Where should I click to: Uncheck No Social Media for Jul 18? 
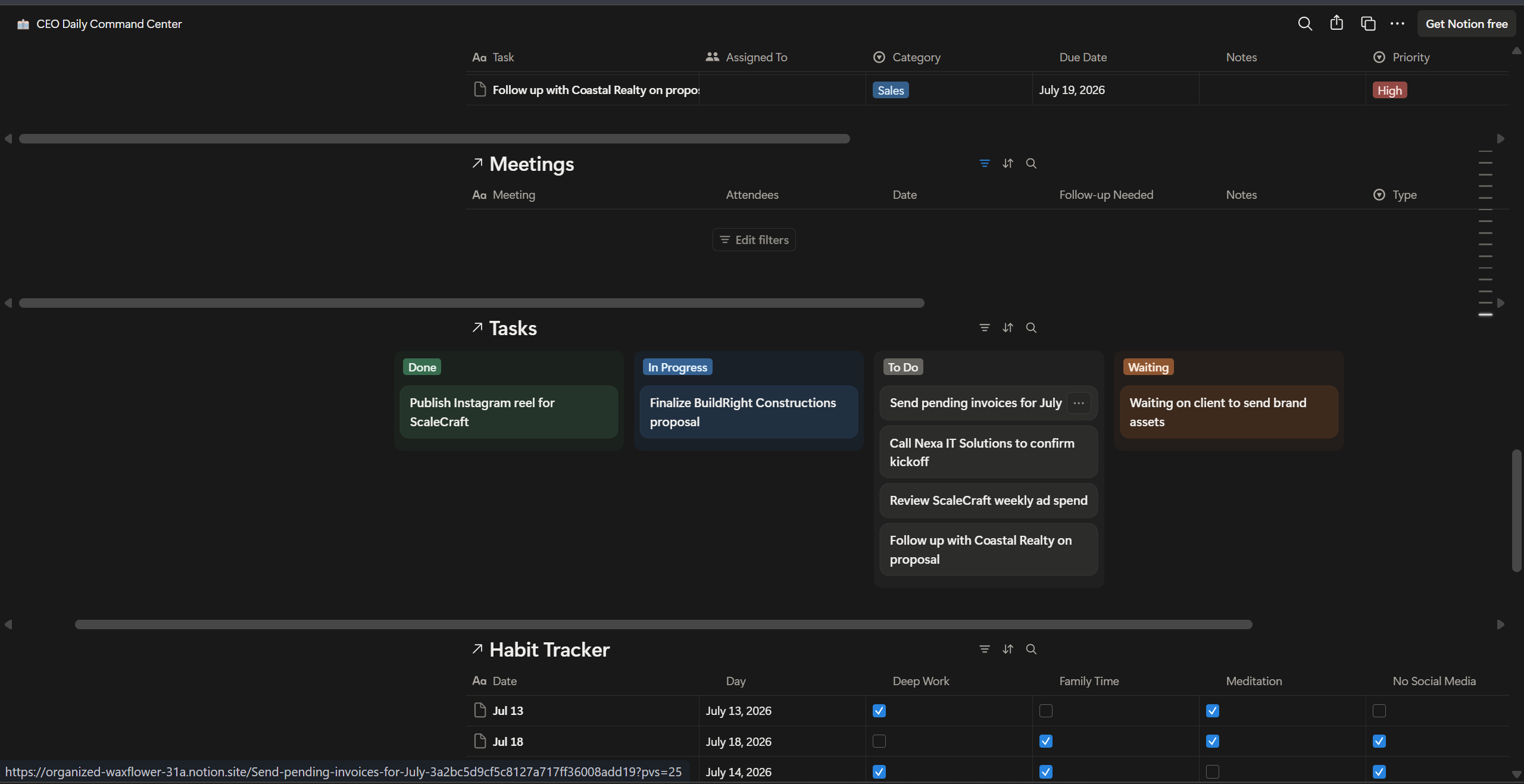tap(1379, 741)
